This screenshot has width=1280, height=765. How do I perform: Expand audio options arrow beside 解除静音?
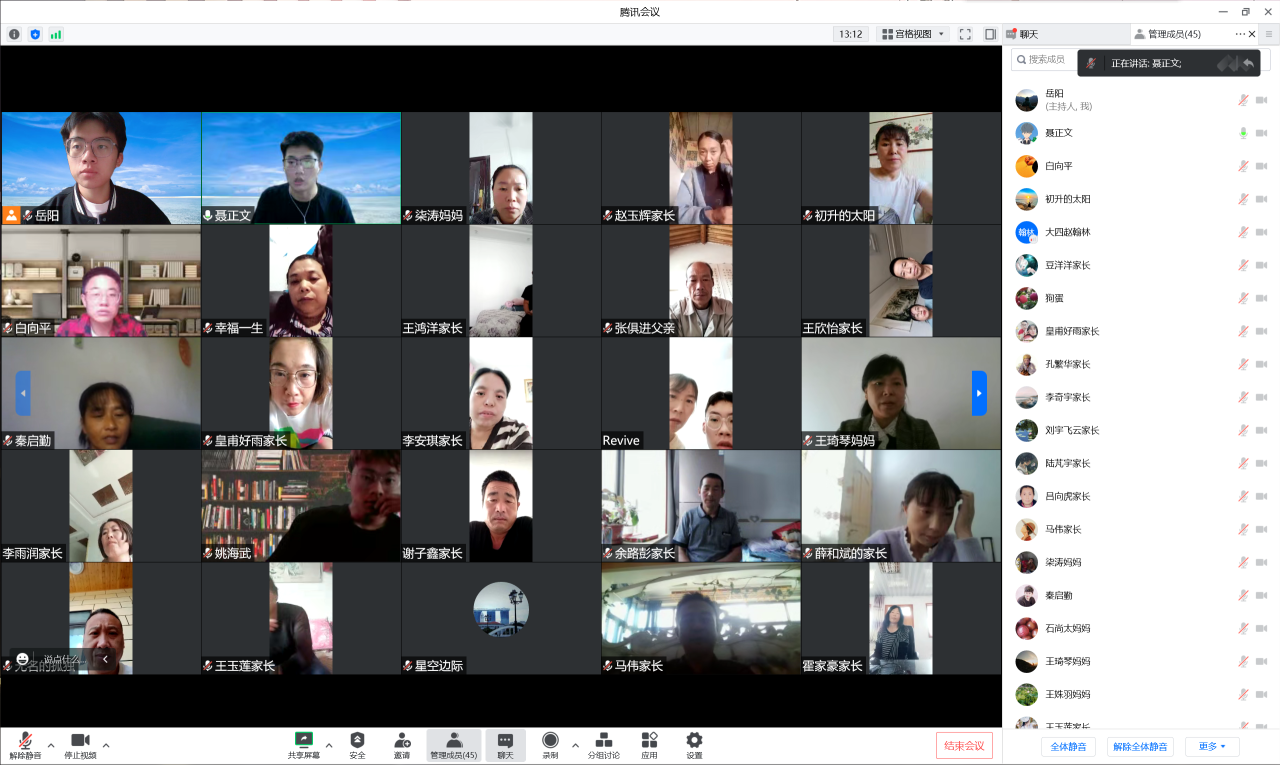[x=51, y=745]
